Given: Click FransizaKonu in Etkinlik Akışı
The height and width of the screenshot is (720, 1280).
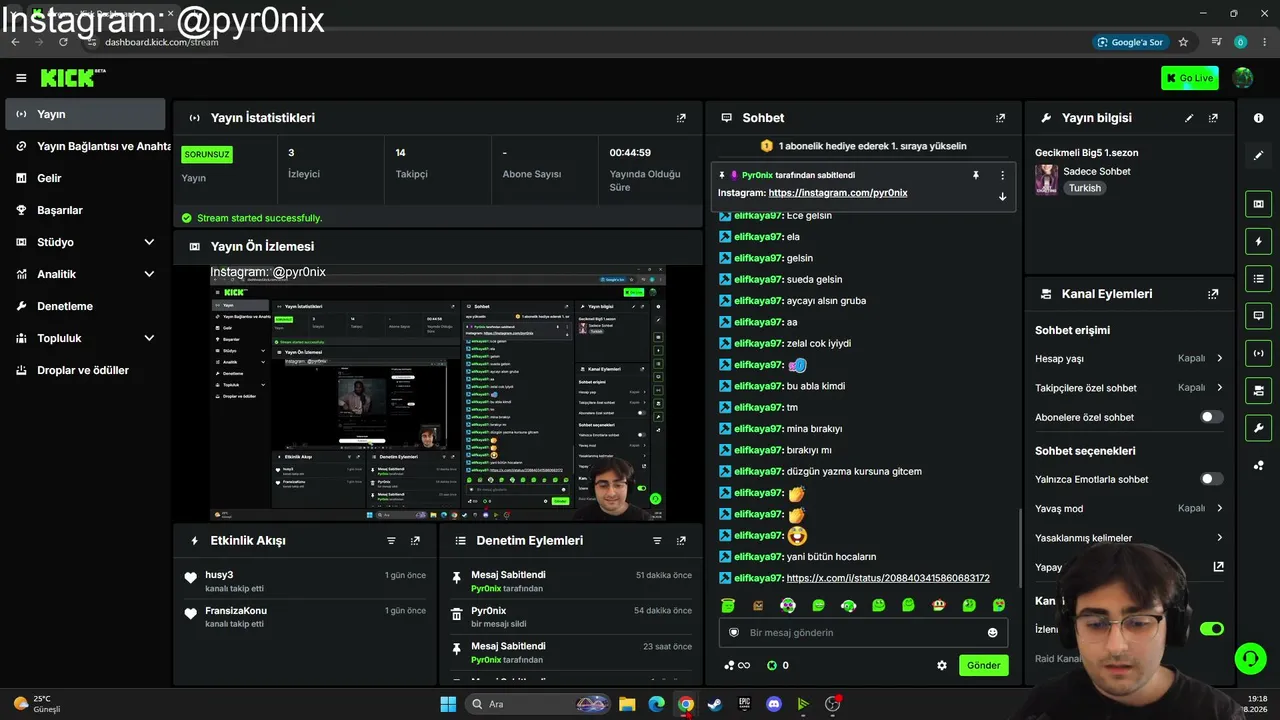Looking at the screenshot, I should pos(236,611).
